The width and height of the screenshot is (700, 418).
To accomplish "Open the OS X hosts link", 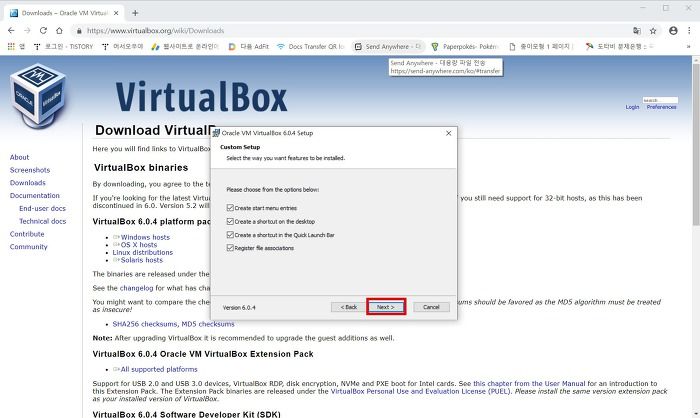I will click(139, 245).
